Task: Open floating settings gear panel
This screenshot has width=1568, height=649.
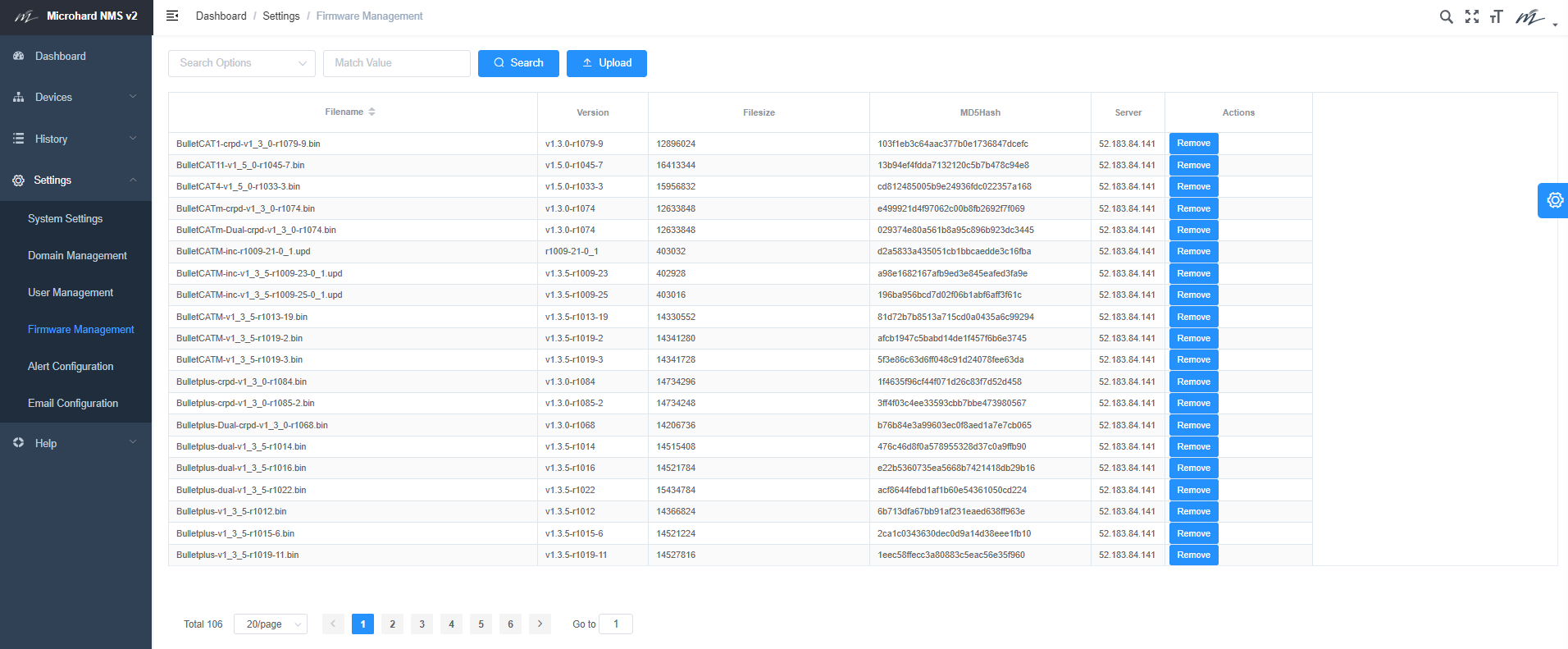Action: click(x=1554, y=200)
